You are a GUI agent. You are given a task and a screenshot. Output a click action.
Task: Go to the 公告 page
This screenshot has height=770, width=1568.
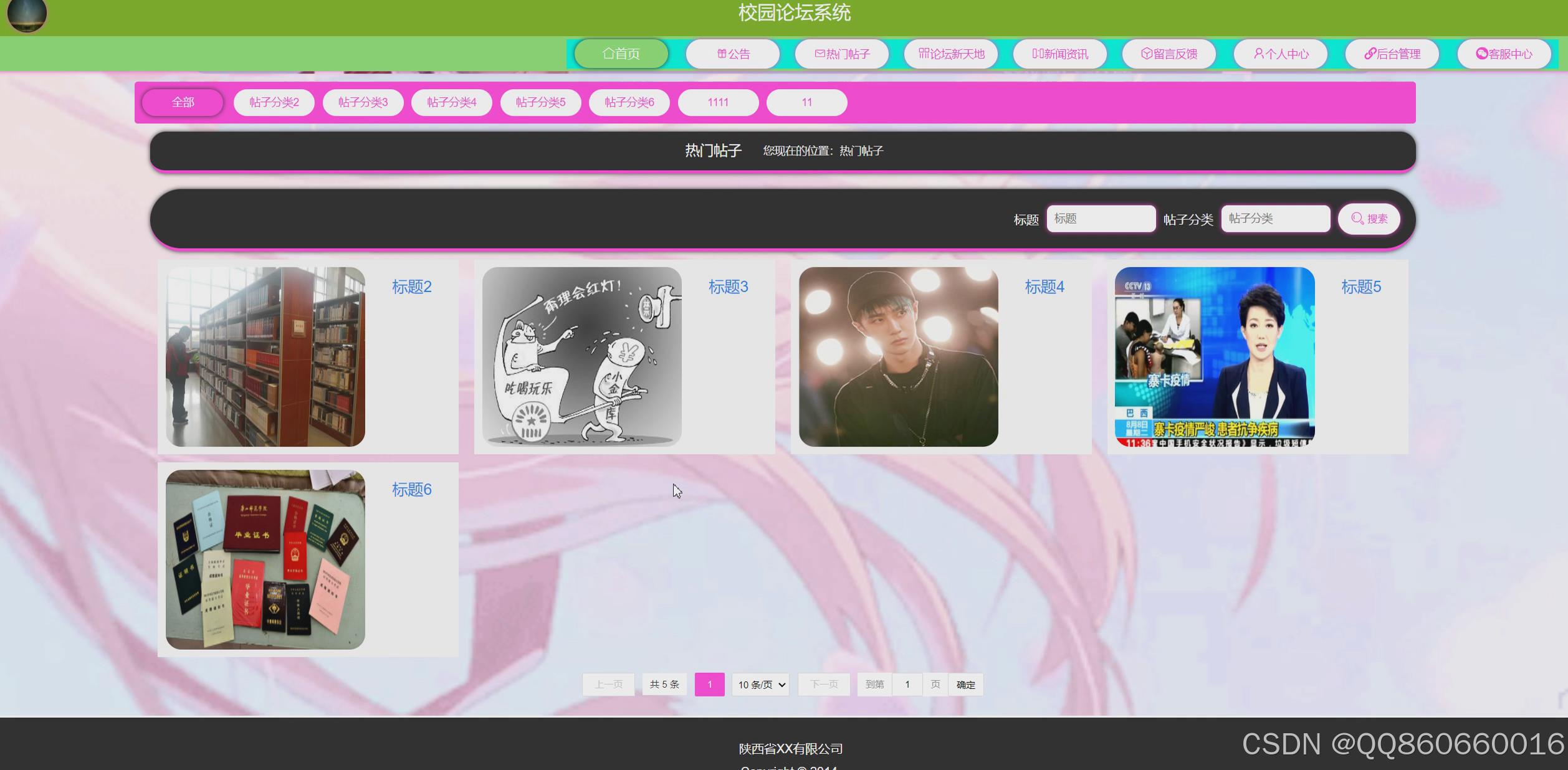click(733, 54)
